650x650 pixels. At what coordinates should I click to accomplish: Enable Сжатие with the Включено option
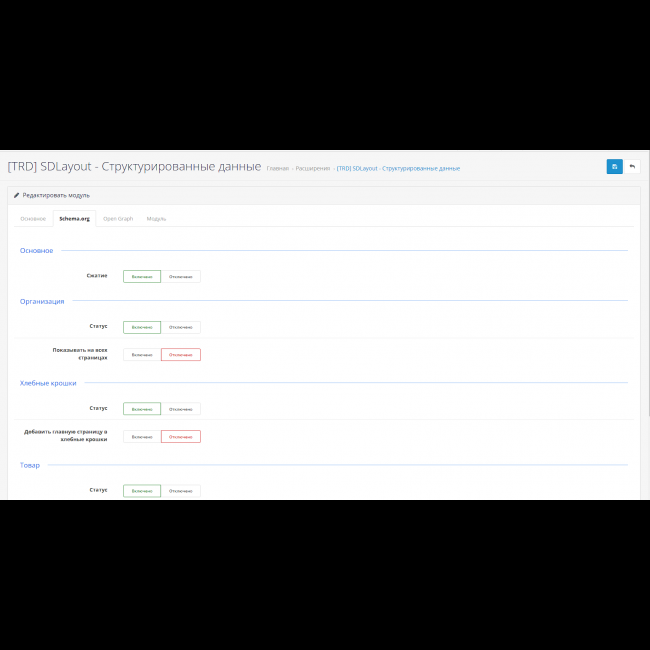click(x=142, y=276)
